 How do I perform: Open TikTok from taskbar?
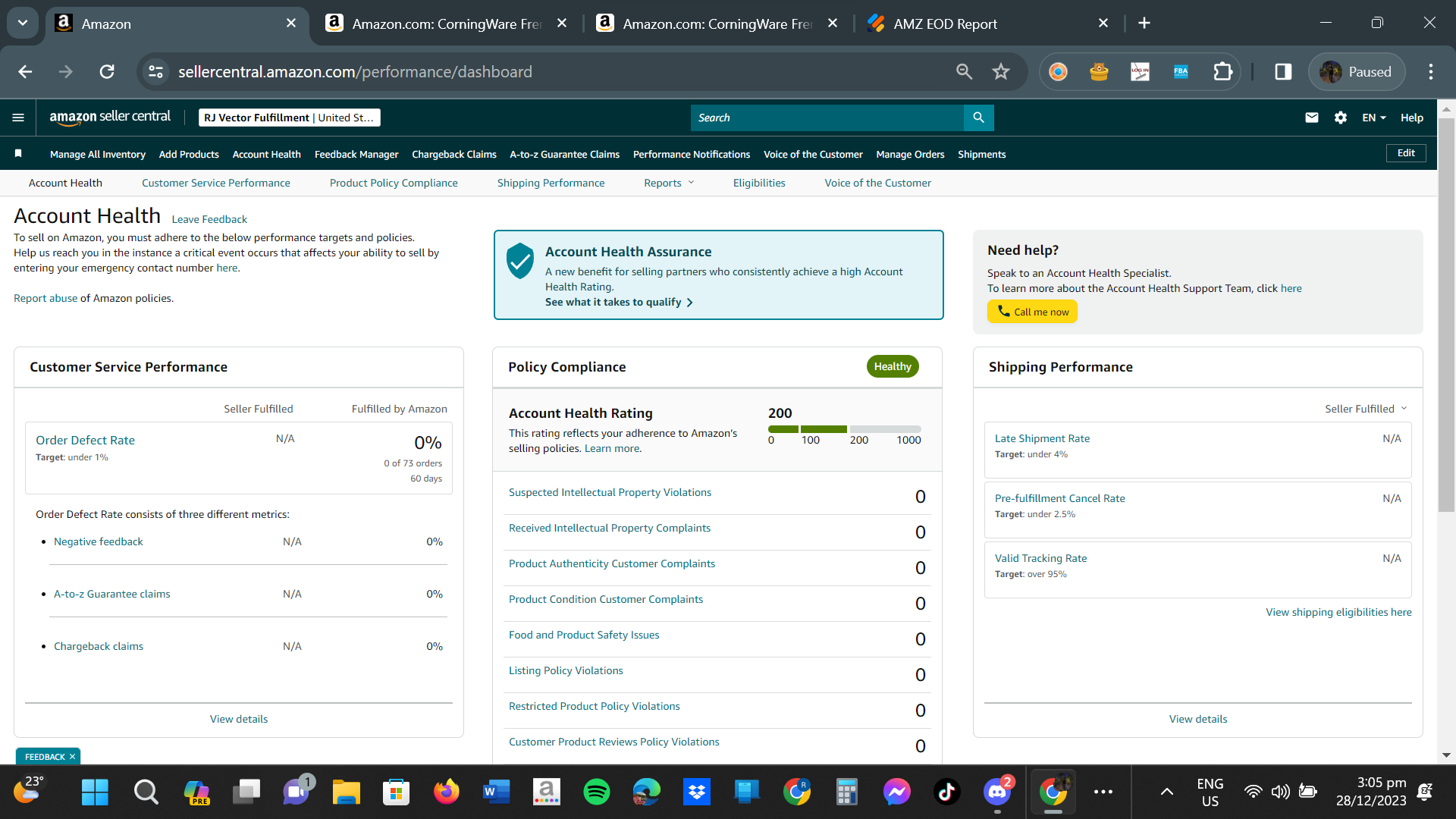[946, 792]
